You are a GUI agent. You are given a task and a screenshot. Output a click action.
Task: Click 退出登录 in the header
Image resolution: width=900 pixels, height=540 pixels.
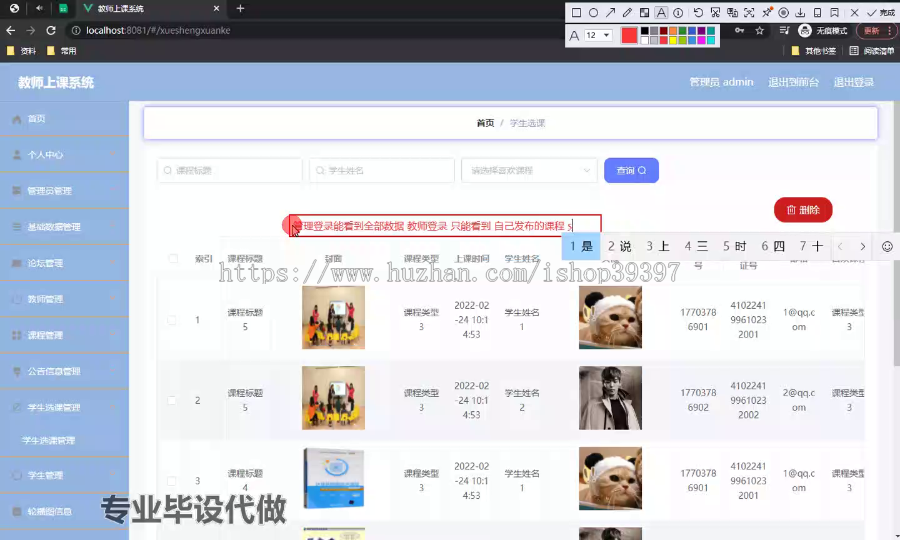854,82
